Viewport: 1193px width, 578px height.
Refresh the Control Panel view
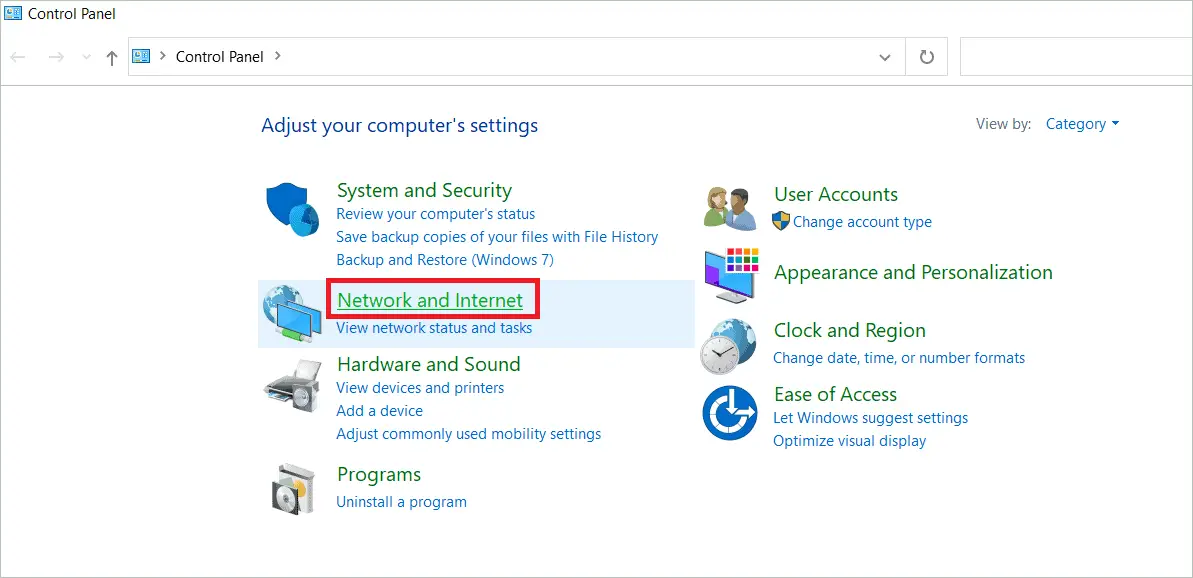coord(927,57)
